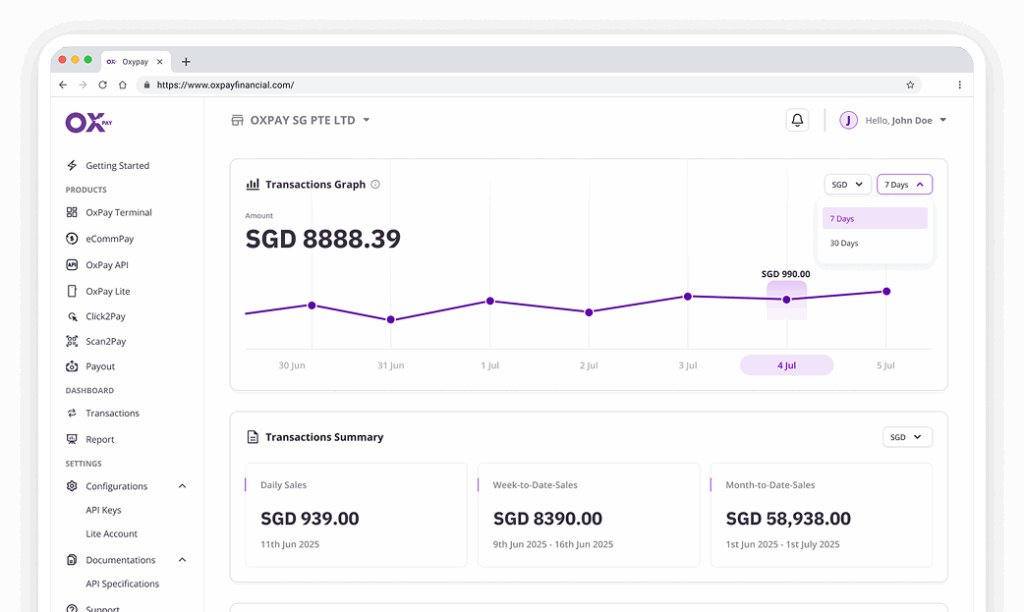Select the 30 Days option
Image resolution: width=1024 pixels, height=612 pixels.
tap(843, 243)
